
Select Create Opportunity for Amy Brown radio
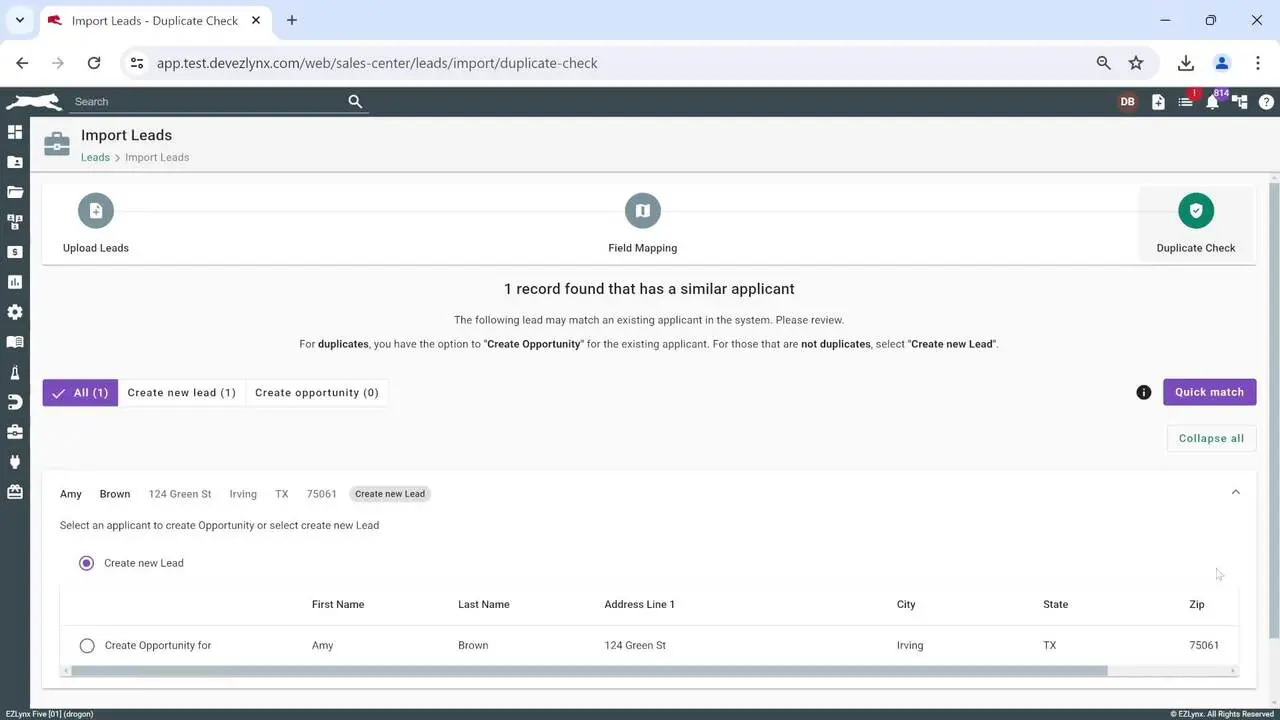87,646
